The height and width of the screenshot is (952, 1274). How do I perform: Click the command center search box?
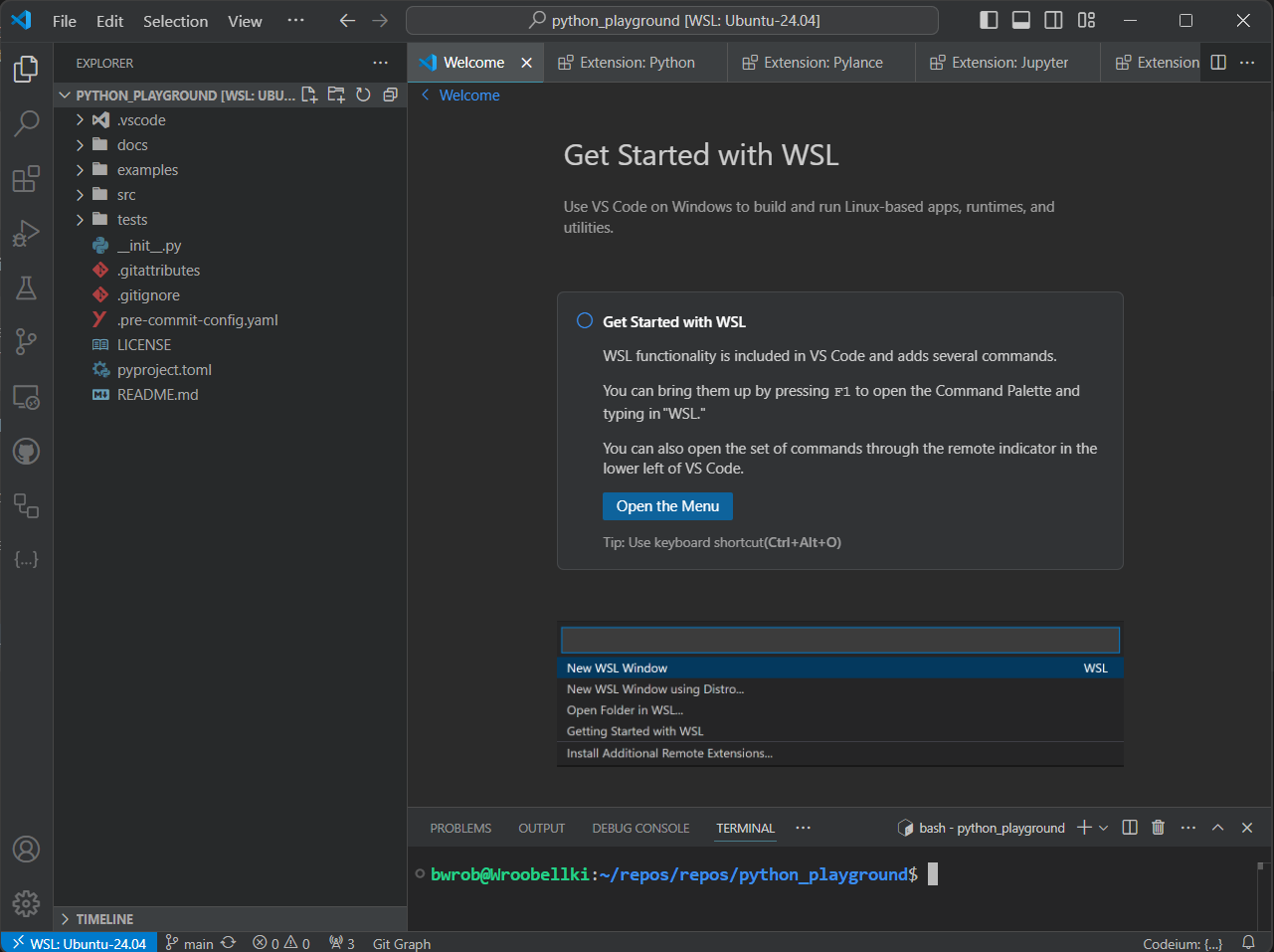point(672,20)
